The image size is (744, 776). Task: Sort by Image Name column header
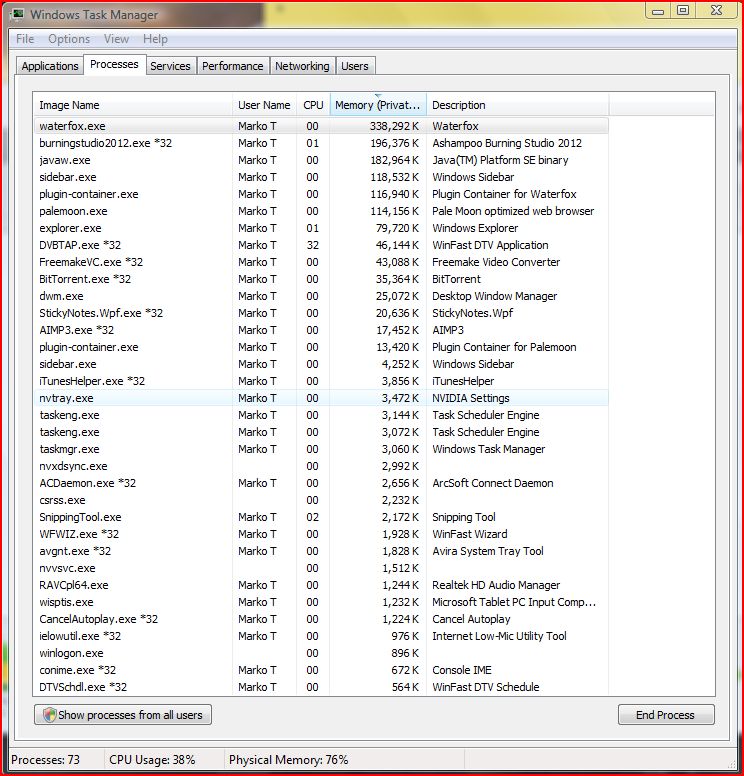tap(133, 105)
